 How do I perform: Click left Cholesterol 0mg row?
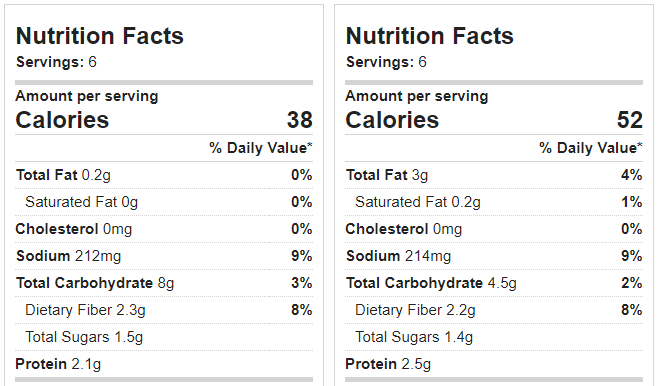[x=164, y=229]
